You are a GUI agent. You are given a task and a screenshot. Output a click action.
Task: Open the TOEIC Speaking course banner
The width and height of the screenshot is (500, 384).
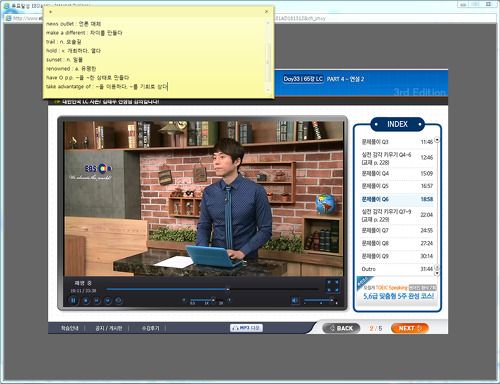click(397, 291)
